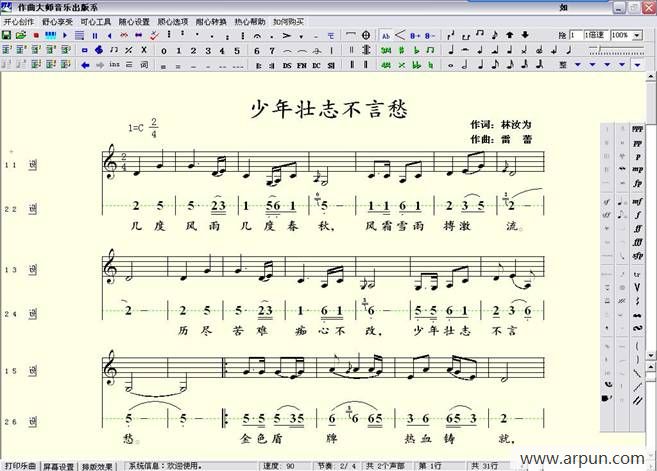Open the 100% zoom dropdown
This screenshot has width=657, height=471.
[638, 35]
